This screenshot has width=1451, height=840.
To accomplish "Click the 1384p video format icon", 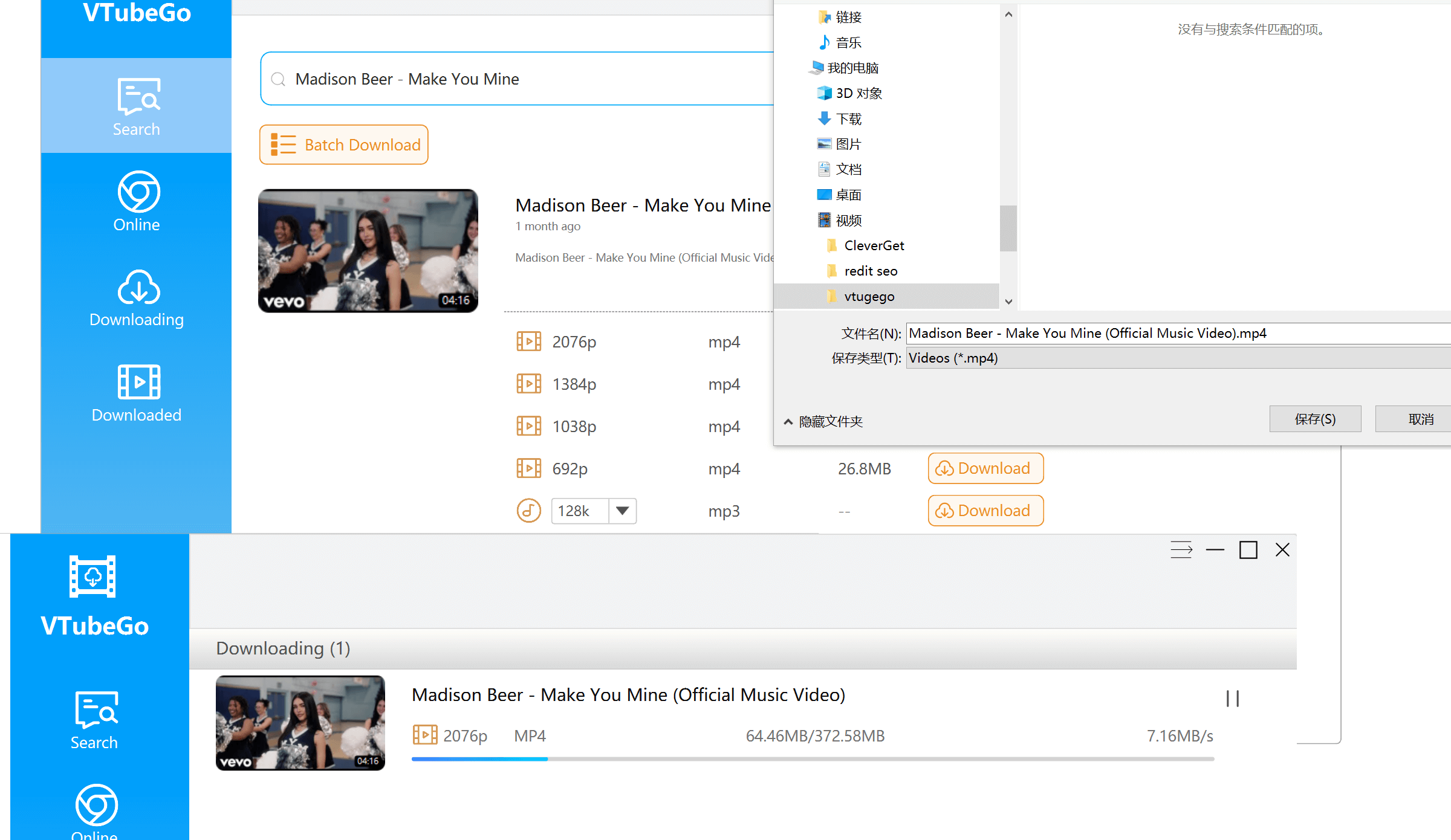I will coord(529,384).
